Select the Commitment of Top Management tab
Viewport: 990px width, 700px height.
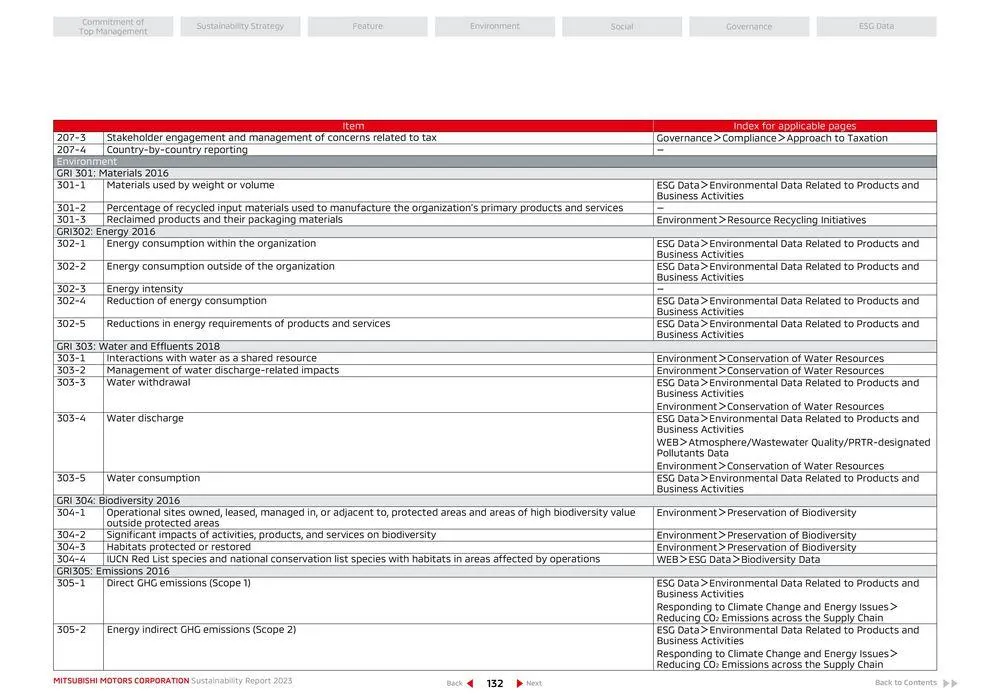click(112, 25)
